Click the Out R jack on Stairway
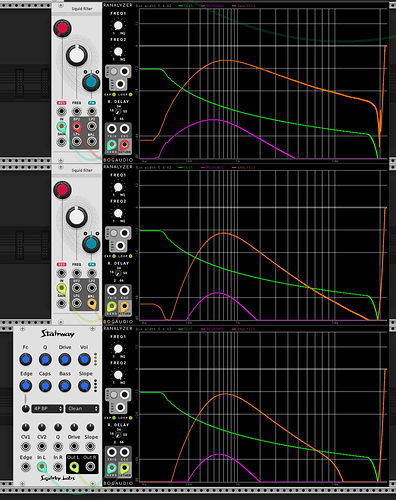The width and height of the screenshot is (396, 500). [90, 466]
